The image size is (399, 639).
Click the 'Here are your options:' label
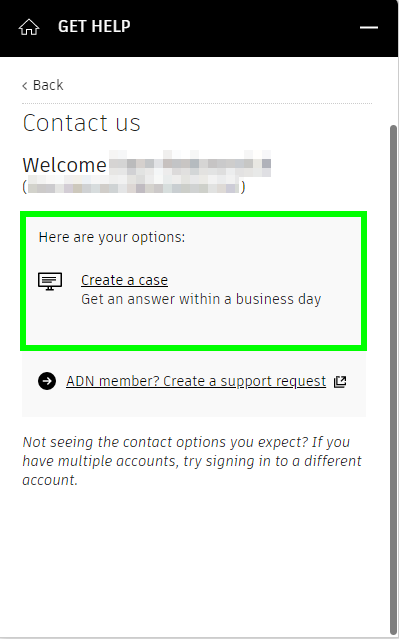pyautogui.click(x=112, y=237)
